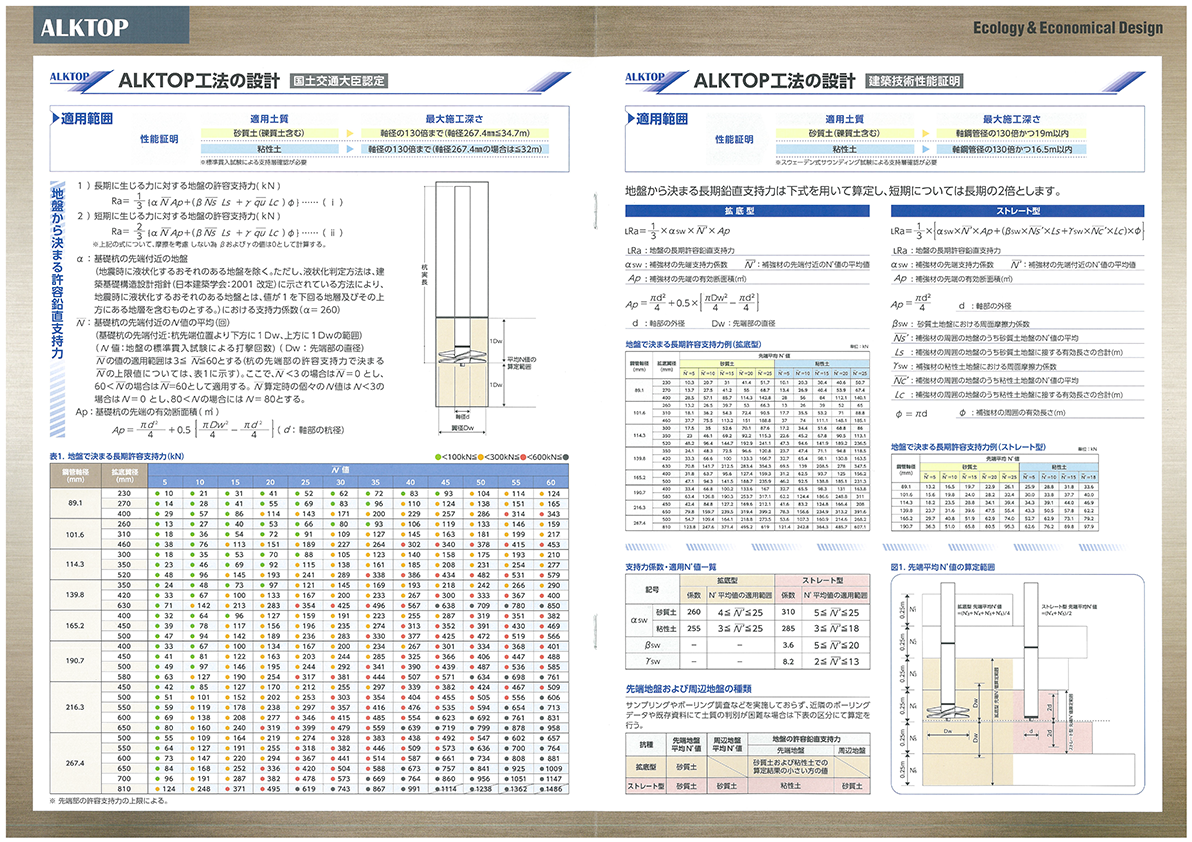This screenshot has height=842, width=1192.
Task: Click the 'Ecology & Economical Design' header text
Action: click(x=1067, y=28)
